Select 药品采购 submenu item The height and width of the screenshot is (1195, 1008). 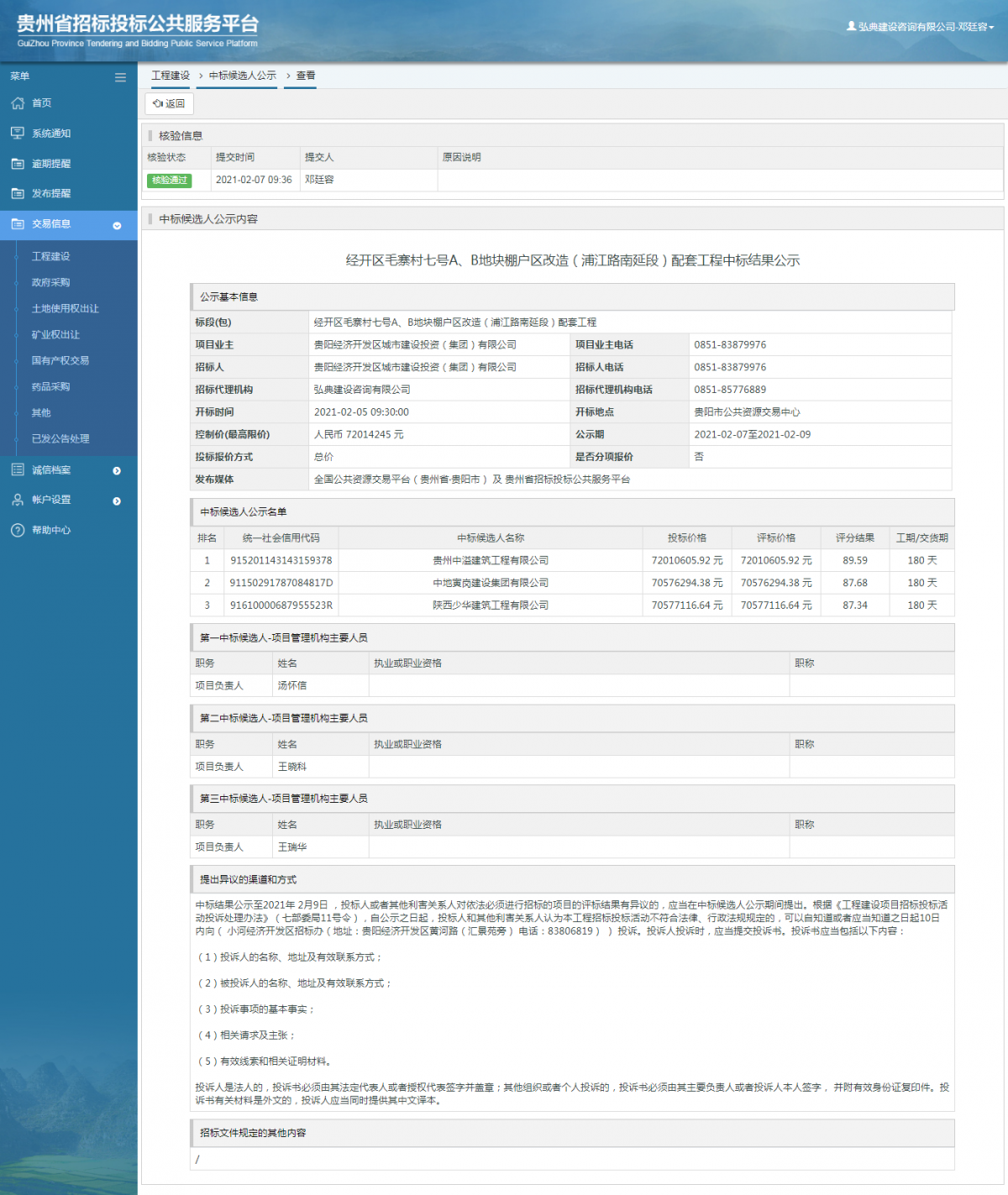click(51, 386)
